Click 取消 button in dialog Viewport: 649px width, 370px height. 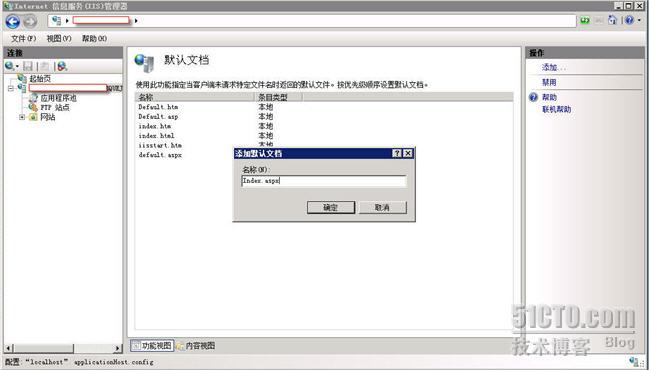pyautogui.click(x=382, y=207)
